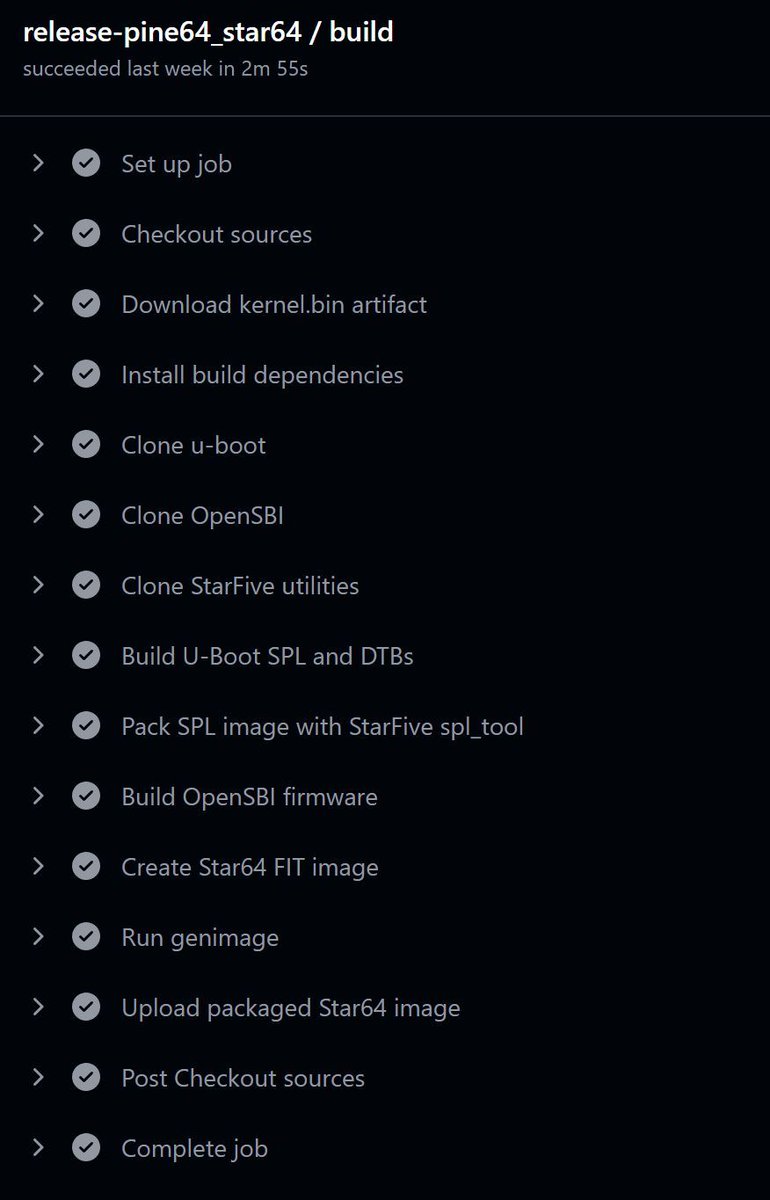Expand the Set up job step

[38, 163]
